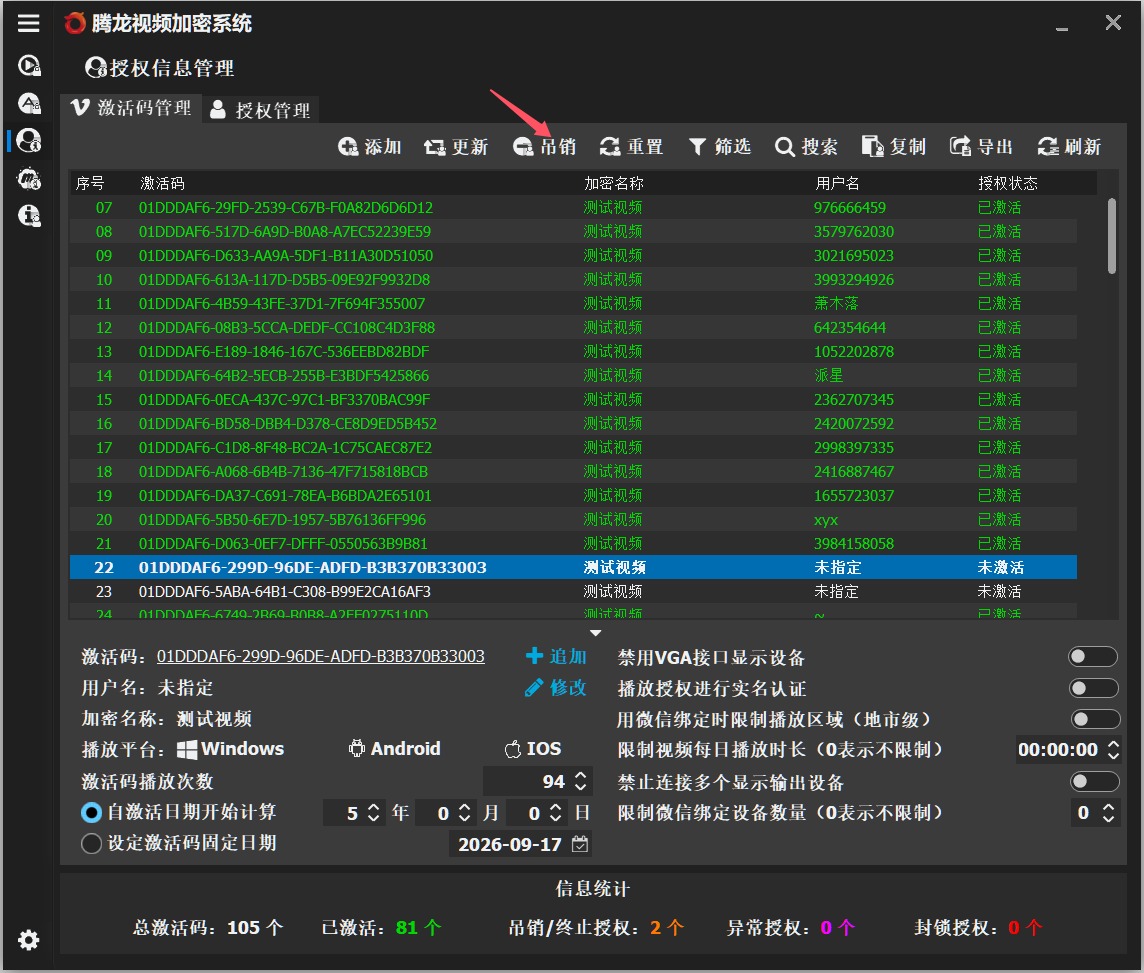Select row 11 with user 萧木落
This screenshot has height=973, width=1144.
573,303
